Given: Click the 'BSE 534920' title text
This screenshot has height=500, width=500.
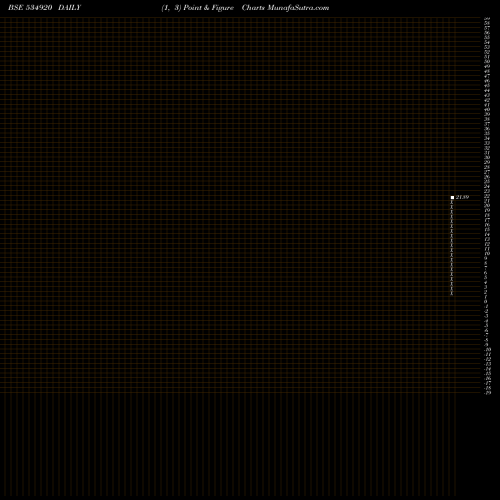Looking at the screenshot, I should click(x=30, y=8).
